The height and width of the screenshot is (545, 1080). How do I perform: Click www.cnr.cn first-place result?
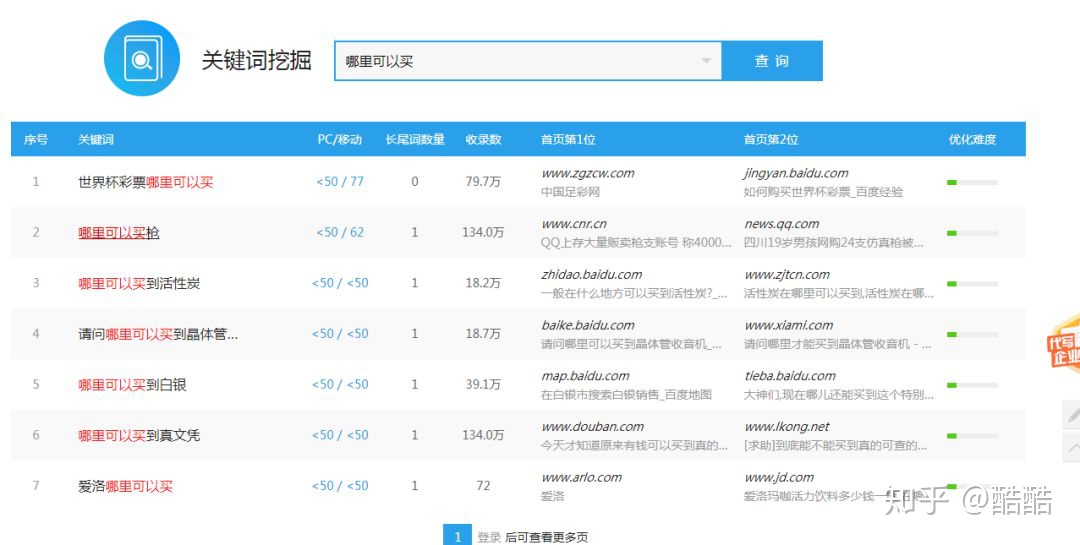(x=574, y=224)
